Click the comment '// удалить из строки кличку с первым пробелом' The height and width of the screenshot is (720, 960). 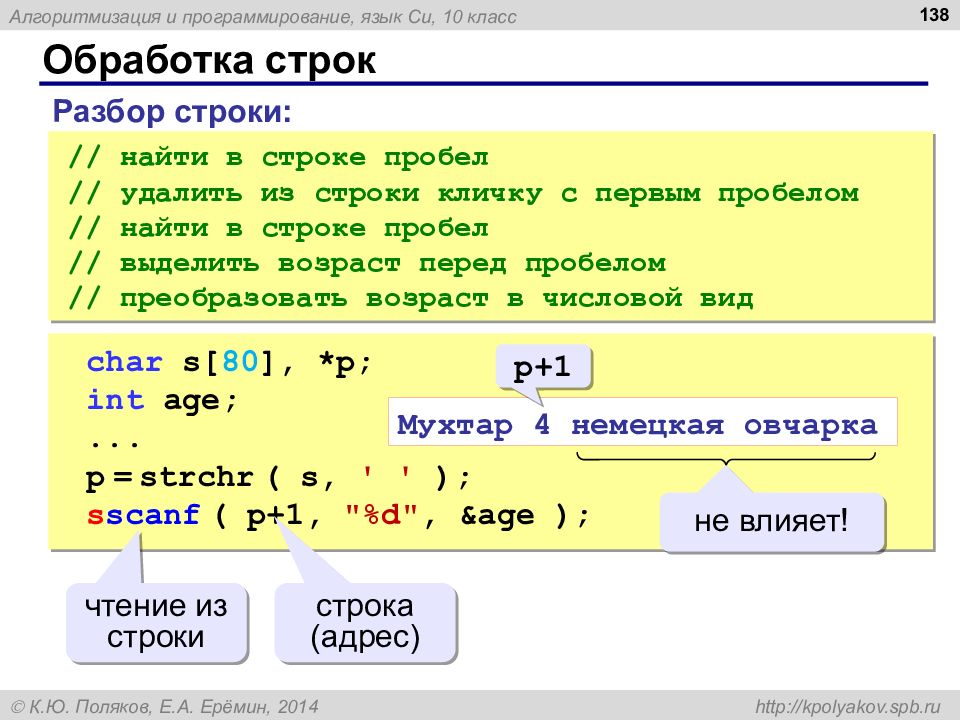pos(463,193)
